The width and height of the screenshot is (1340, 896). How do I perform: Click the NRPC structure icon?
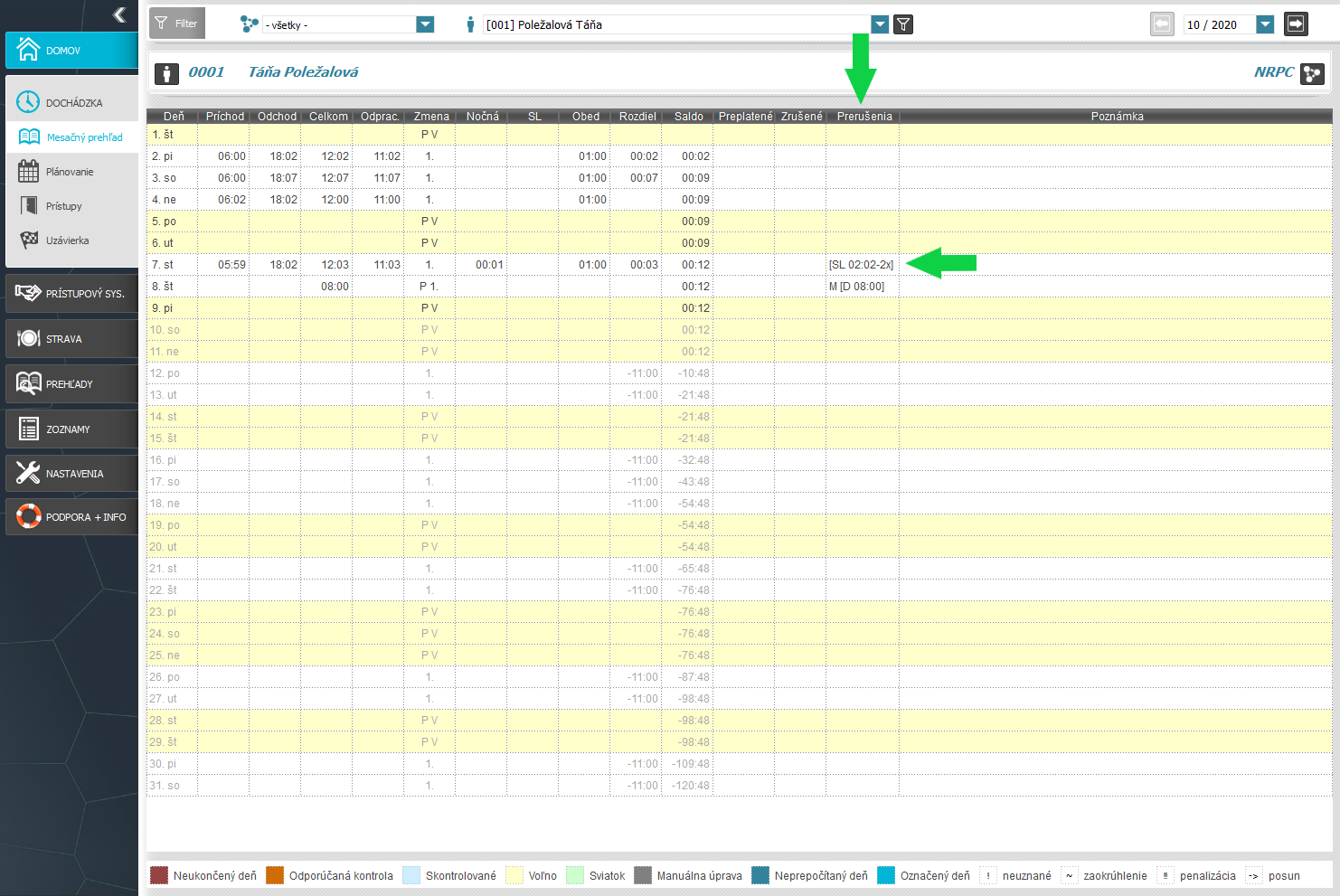click(1312, 73)
